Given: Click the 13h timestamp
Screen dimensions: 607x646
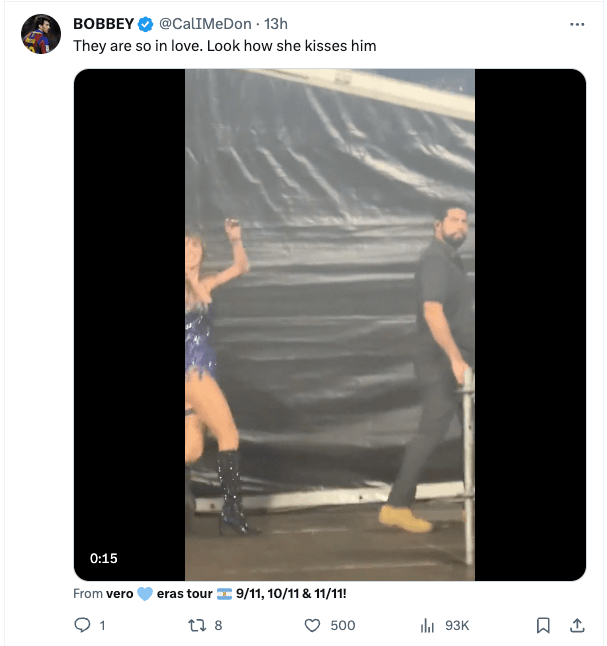Looking at the screenshot, I should (275, 24).
